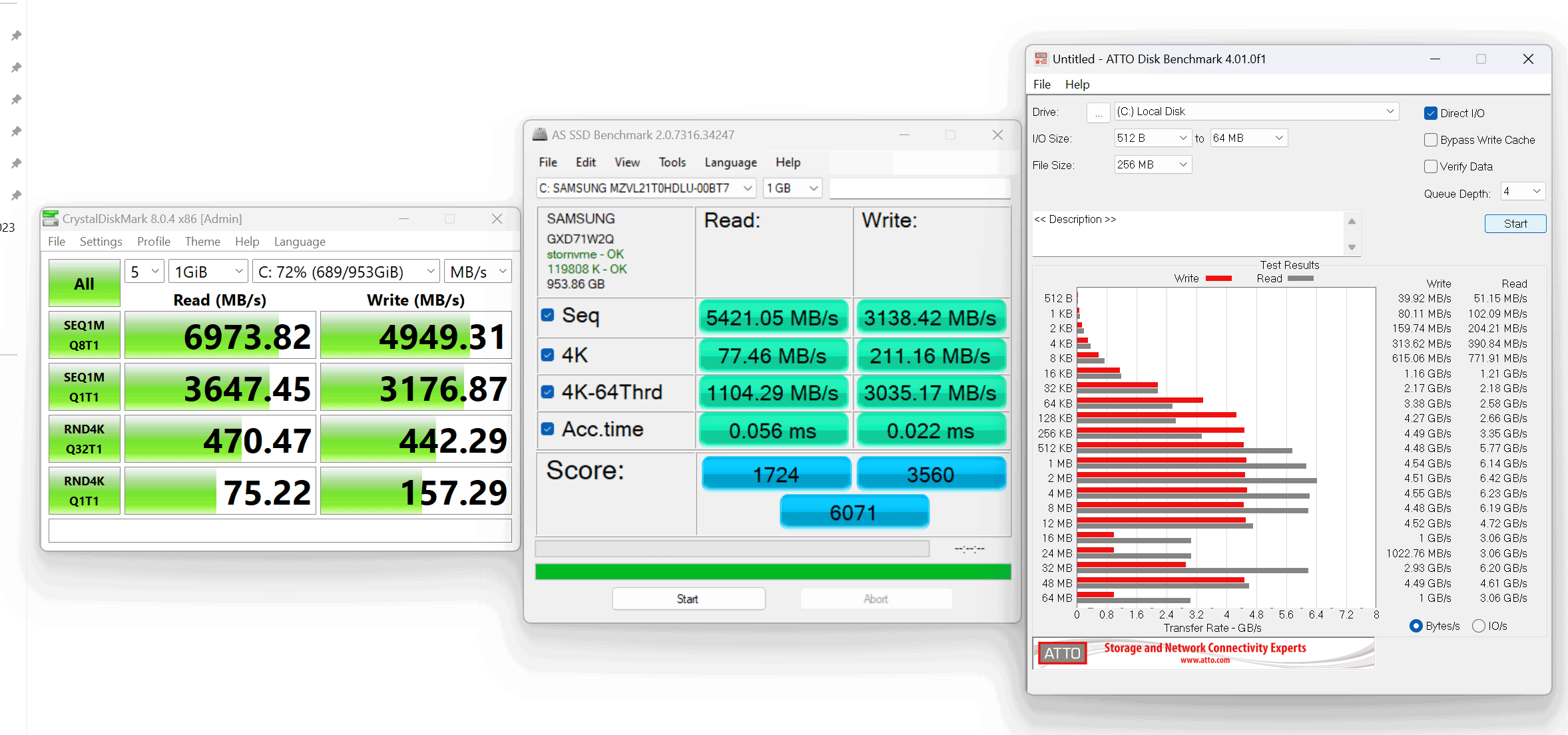Uncheck the 4K test in AS SSD
The width and height of the screenshot is (1568, 735).
547,355
